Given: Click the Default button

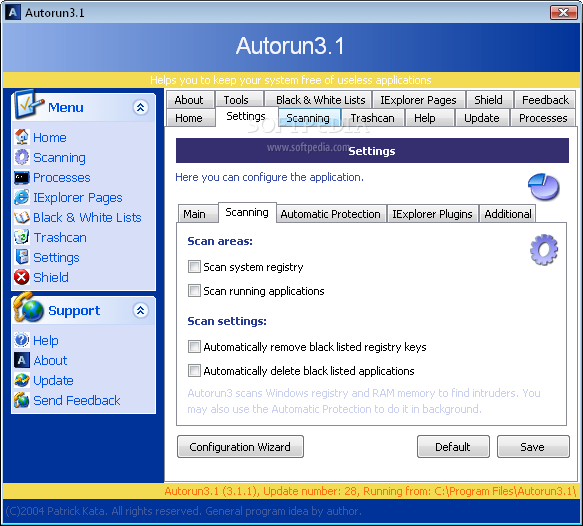Looking at the screenshot, I should point(453,446).
